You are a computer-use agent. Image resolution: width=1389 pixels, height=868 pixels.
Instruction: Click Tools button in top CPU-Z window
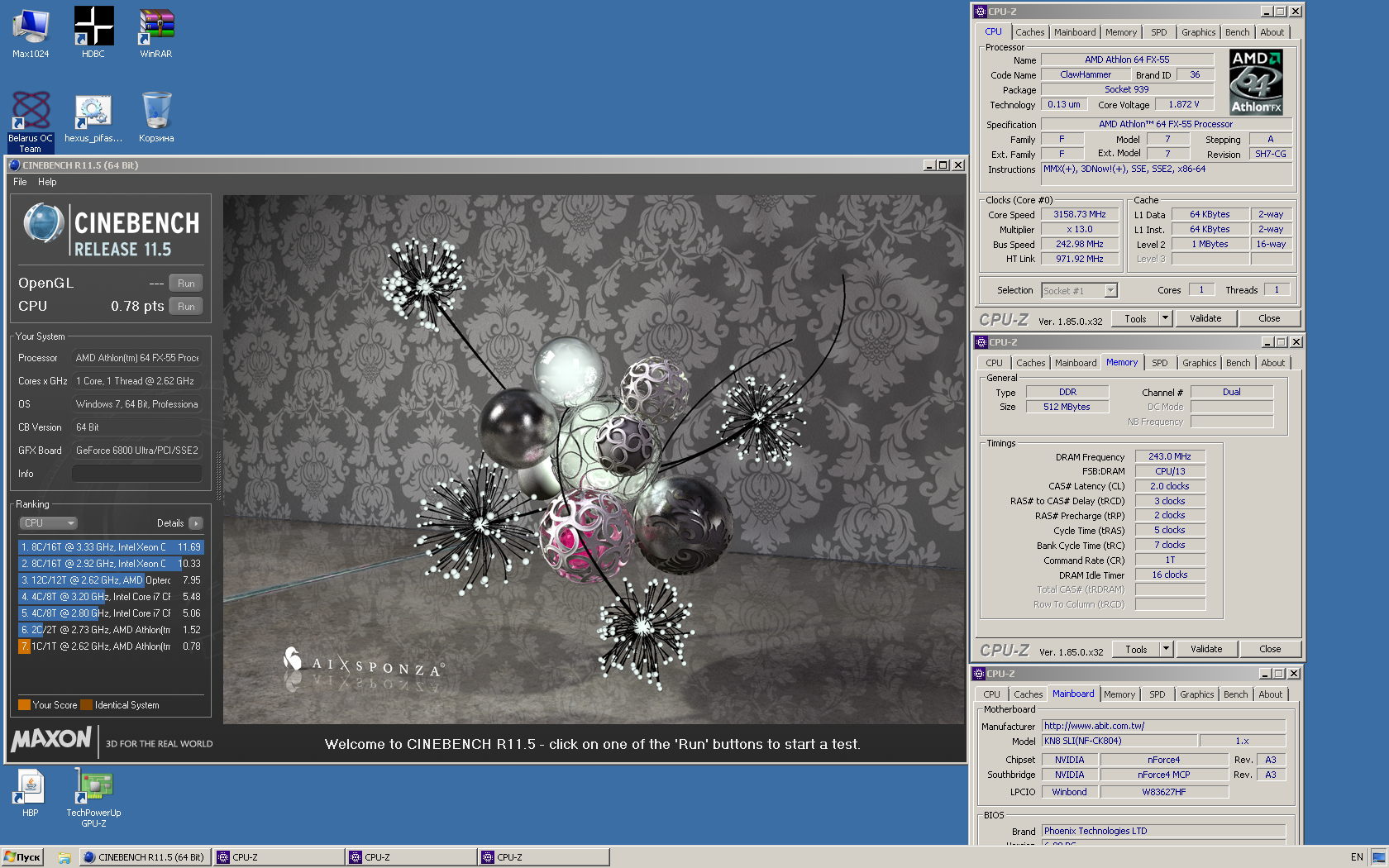click(1135, 318)
